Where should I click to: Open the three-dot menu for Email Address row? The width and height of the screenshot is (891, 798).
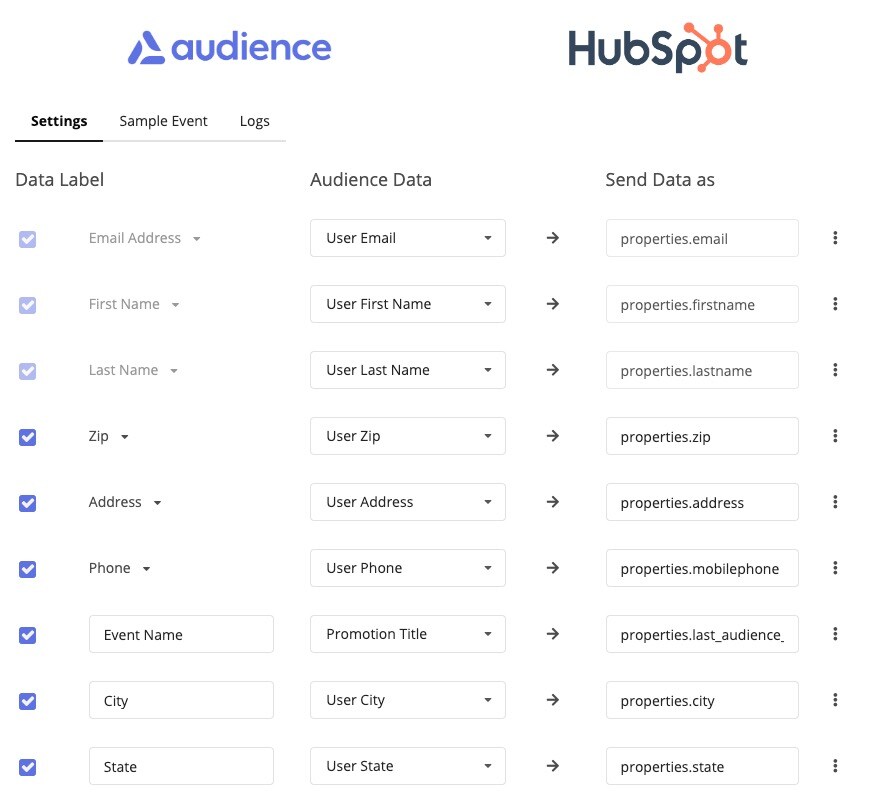pyautogui.click(x=835, y=238)
